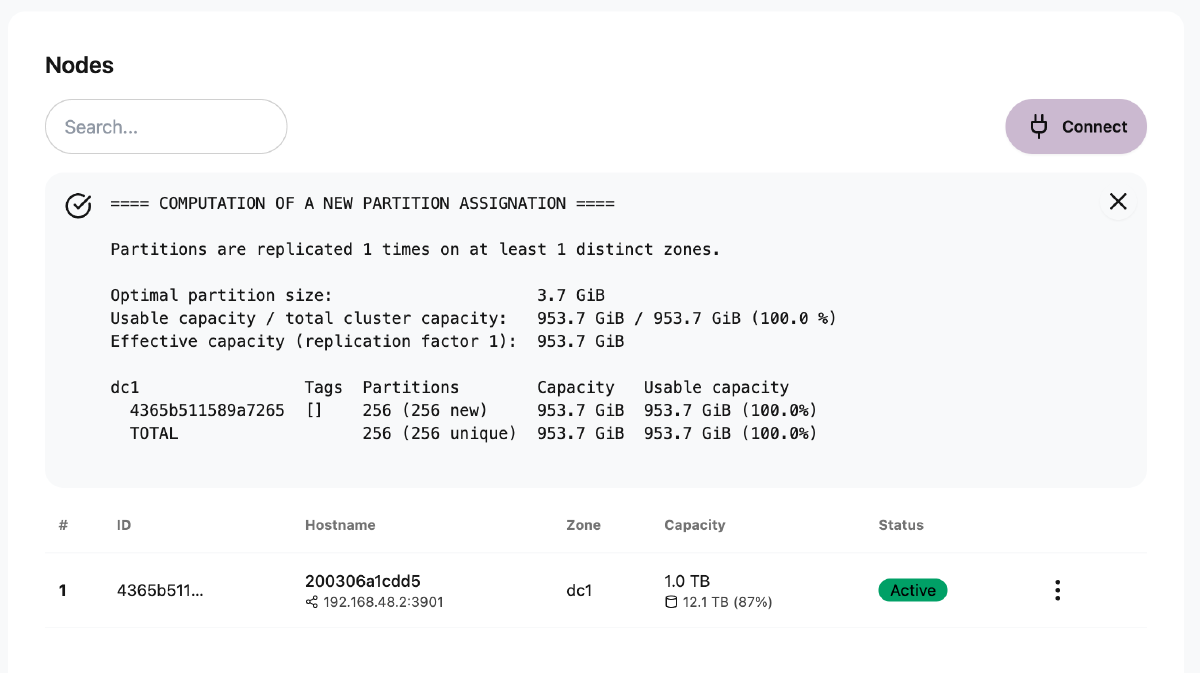Click the 3.7 GiB value

click(x=571, y=296)
